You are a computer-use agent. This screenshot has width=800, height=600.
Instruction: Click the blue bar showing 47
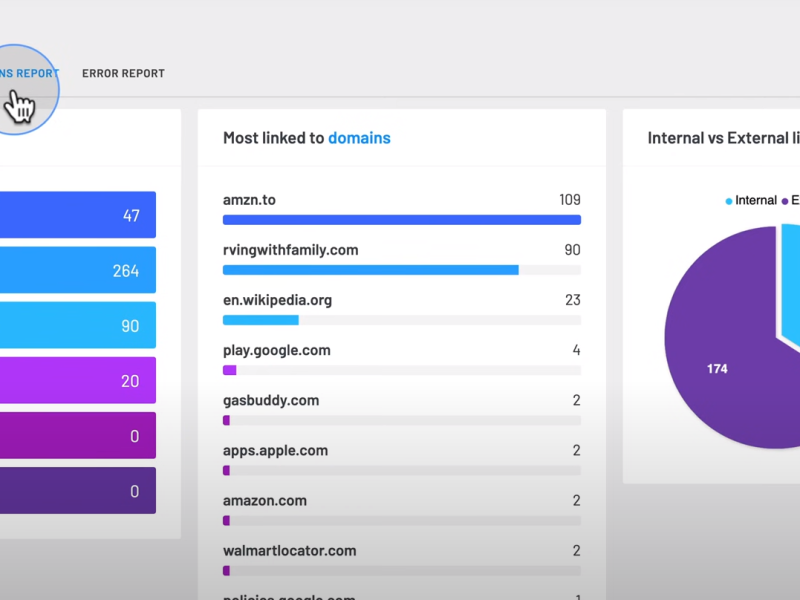click(78, 215)
